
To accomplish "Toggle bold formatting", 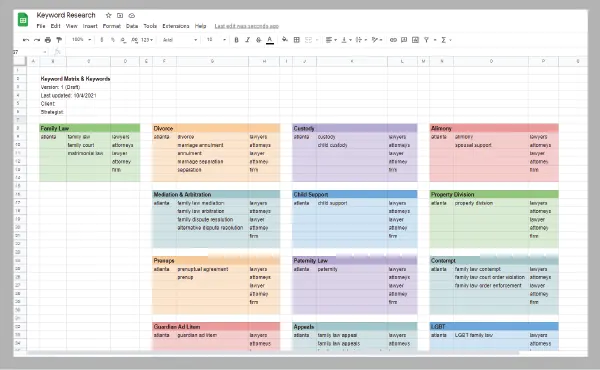I will click(236, 40).
